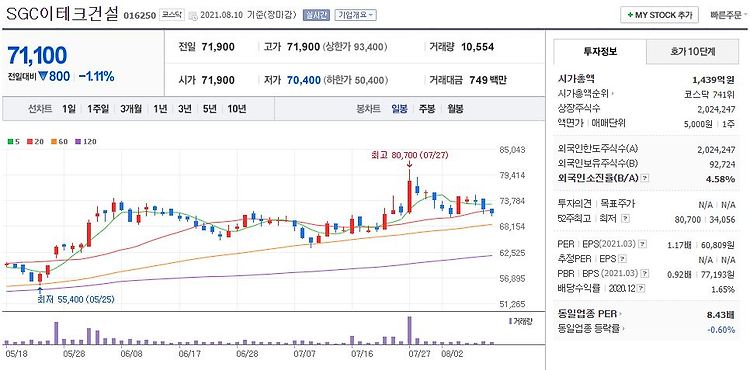Click the 동일업종 PER value 8.43배
The image size is (750, 370).
721,315
